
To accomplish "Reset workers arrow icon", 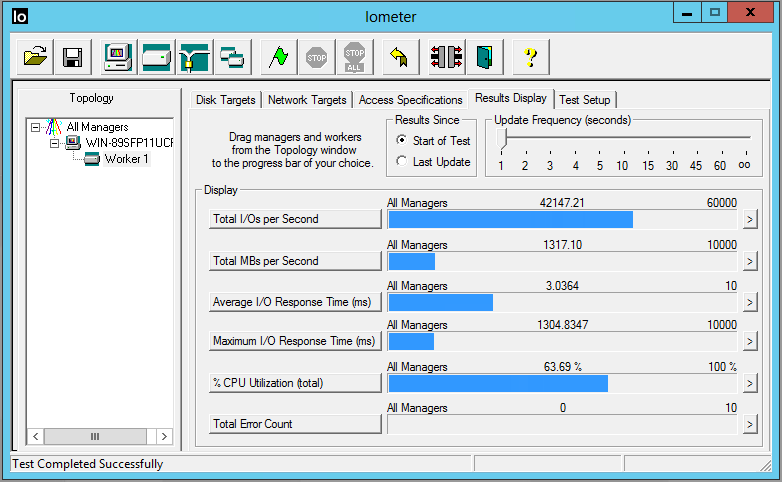I will click(400, 57).
